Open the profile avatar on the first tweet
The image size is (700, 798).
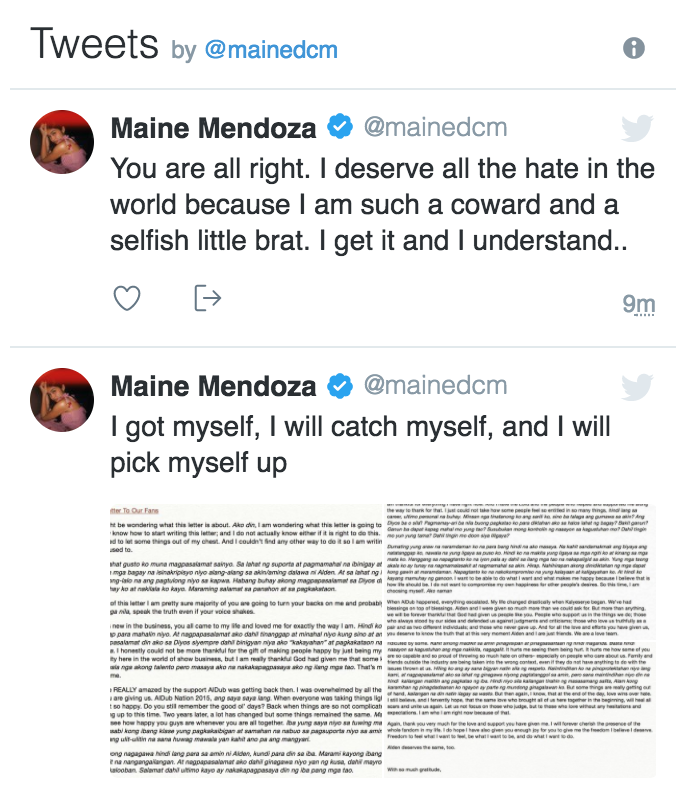[x=64, y=142]
